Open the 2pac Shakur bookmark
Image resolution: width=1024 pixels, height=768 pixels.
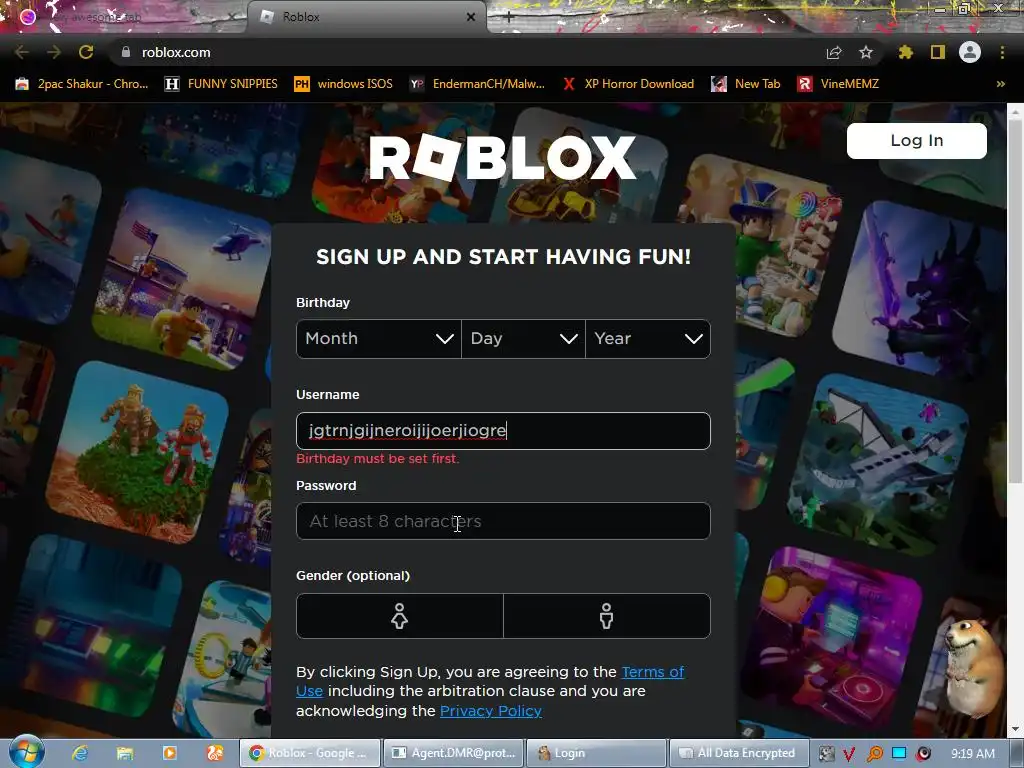tap(82, 84)
